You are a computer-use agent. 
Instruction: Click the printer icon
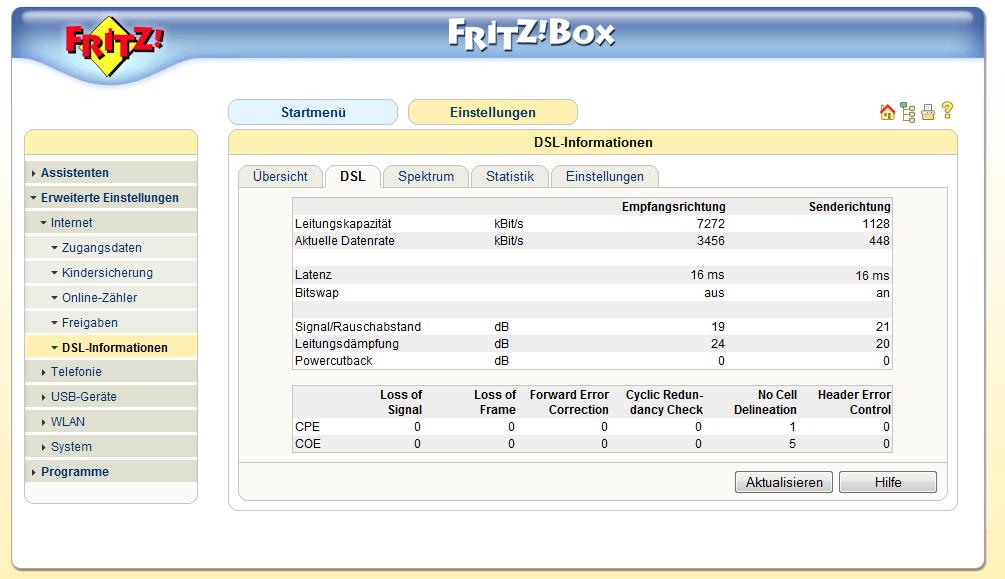tap(927, 112)
